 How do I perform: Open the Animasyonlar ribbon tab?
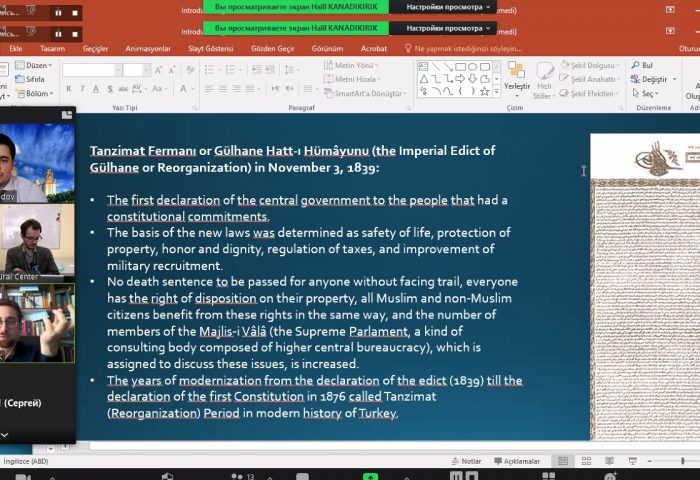pyautogui.click(x=147, y=48)
